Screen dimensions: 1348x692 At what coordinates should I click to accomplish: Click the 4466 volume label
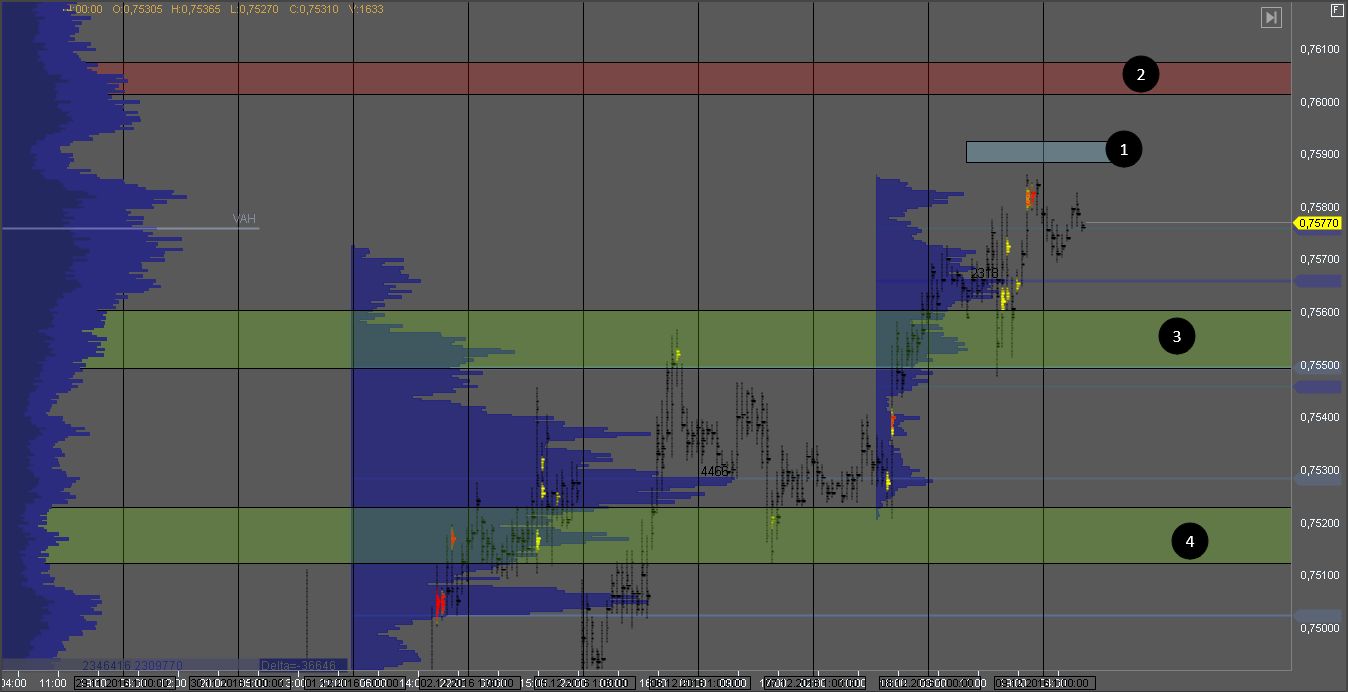click(x=714, y=471)
